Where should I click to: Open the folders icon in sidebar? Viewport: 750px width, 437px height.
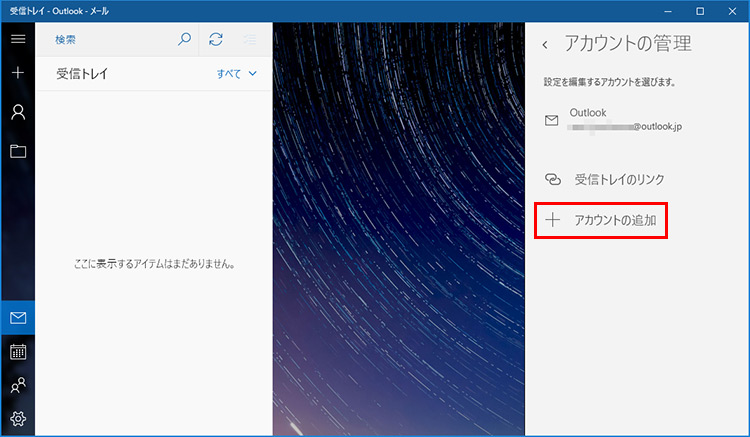17,151
